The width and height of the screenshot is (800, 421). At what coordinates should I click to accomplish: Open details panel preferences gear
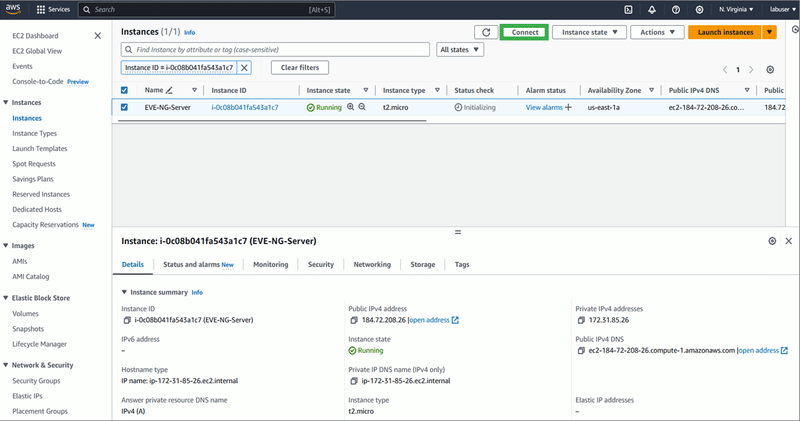click(x=772, y=241)
